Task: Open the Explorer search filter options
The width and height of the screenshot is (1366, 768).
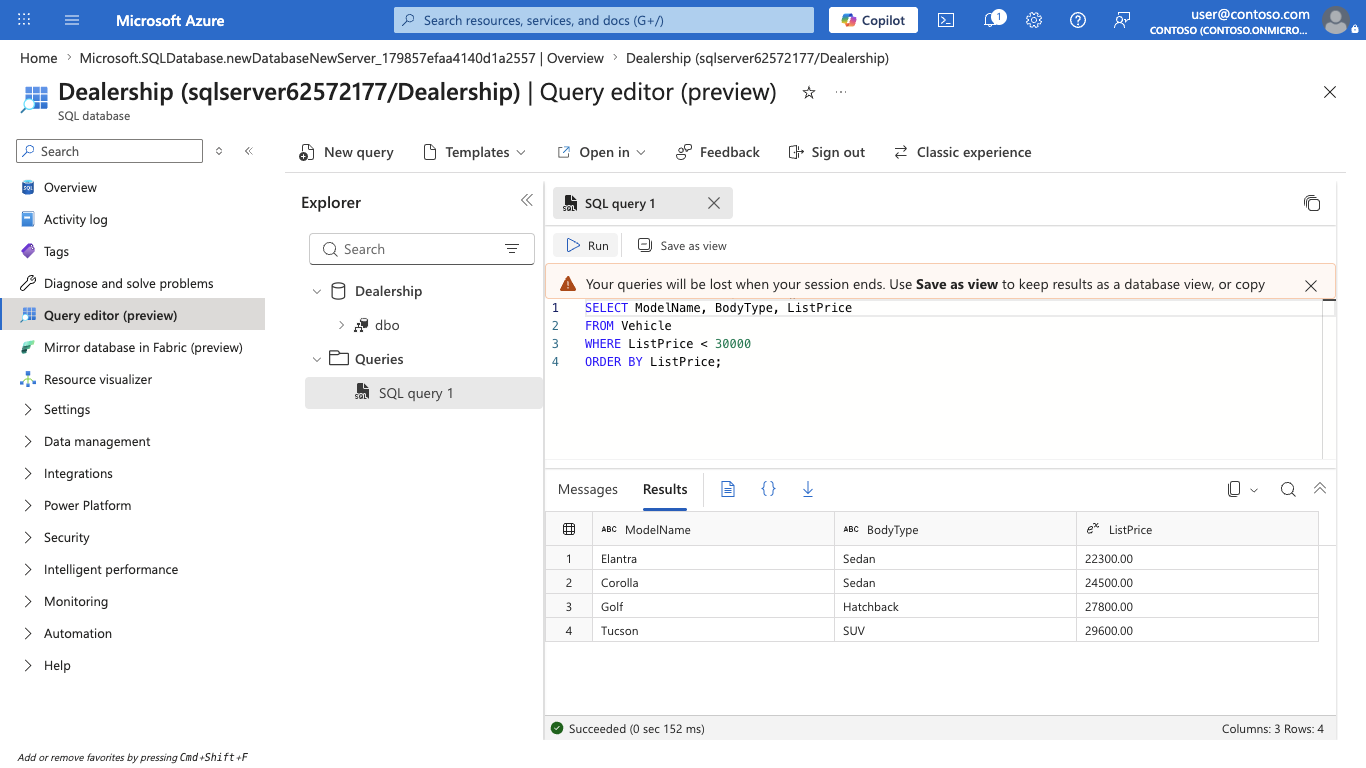Action: pos(512,249)
